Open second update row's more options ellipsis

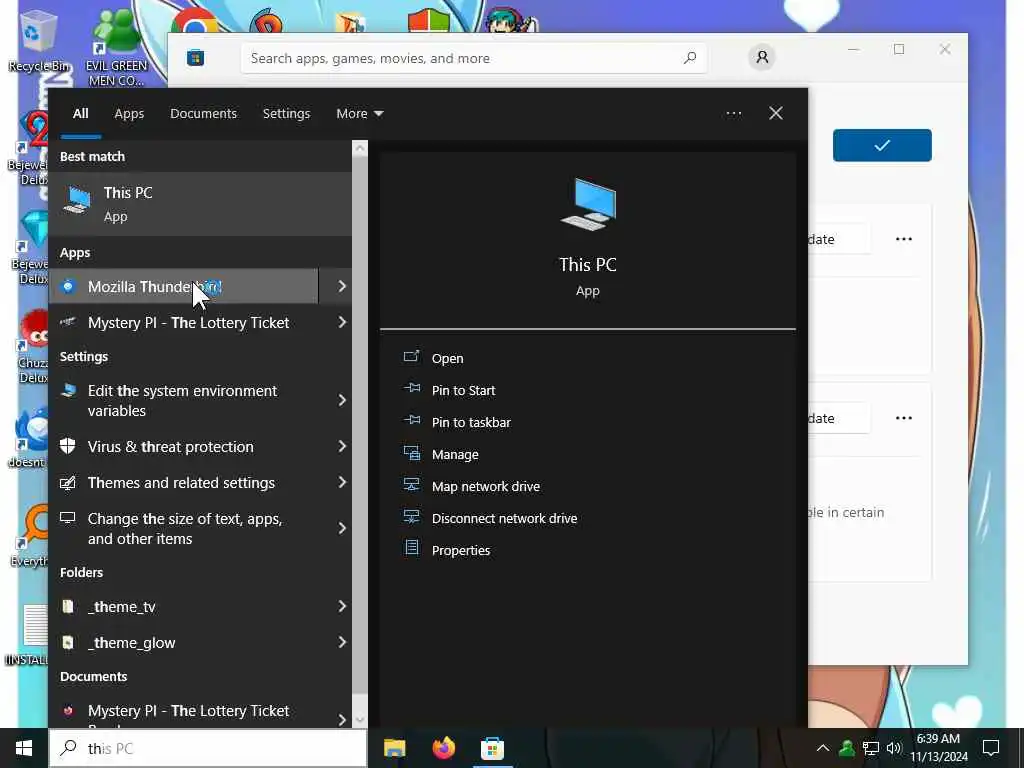click(904, 418)
